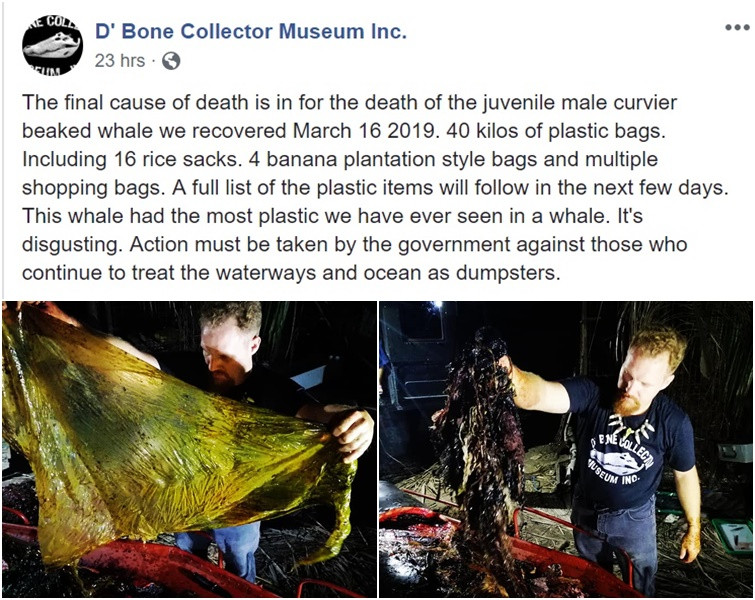Click the text line about "16 rice sacks"
The width and height of the screenshot is (755, 600).
coord(340,159)
